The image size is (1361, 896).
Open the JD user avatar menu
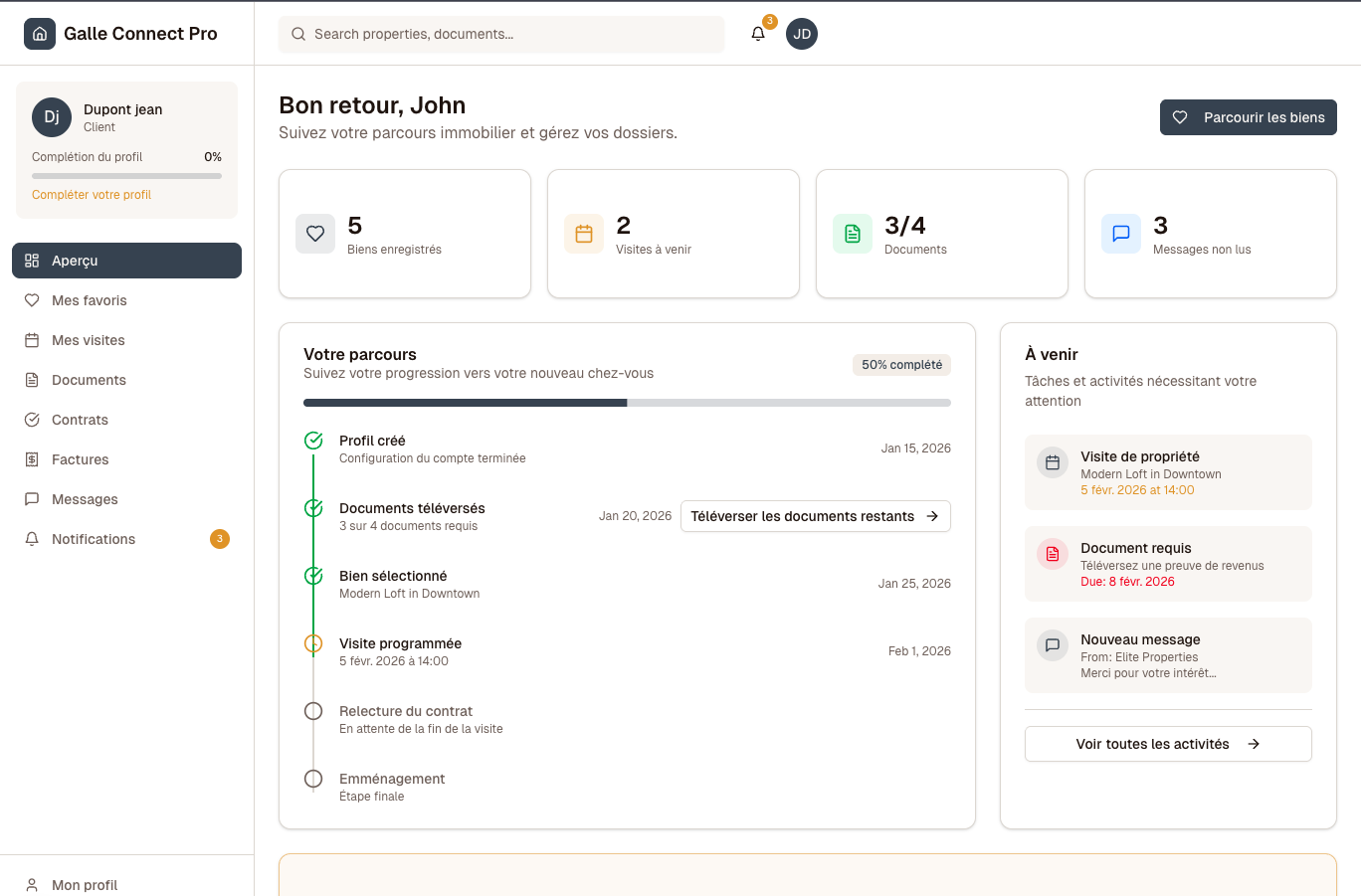(x=802, y=34)
